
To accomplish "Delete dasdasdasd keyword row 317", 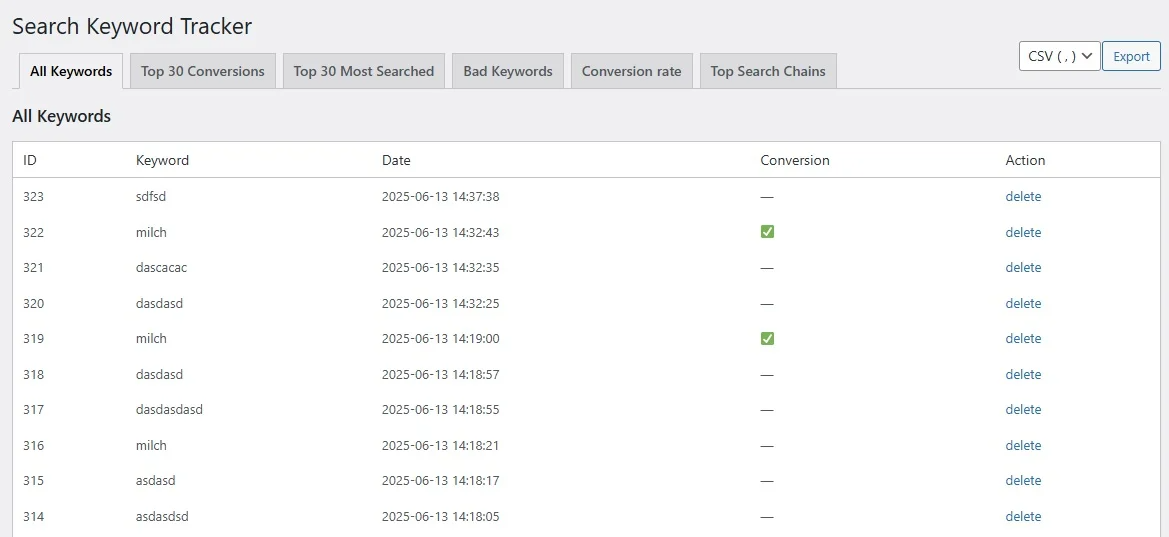I will point(1023,410).
